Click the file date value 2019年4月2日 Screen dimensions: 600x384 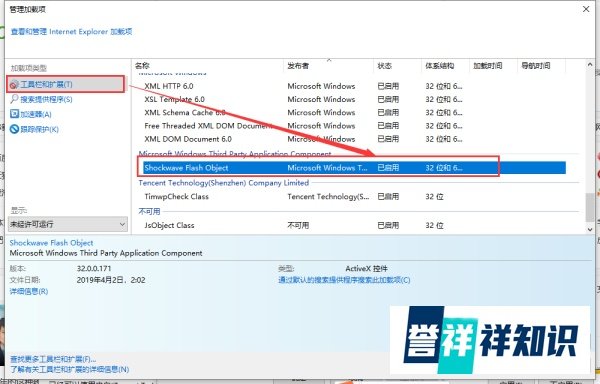coord(111,280)
